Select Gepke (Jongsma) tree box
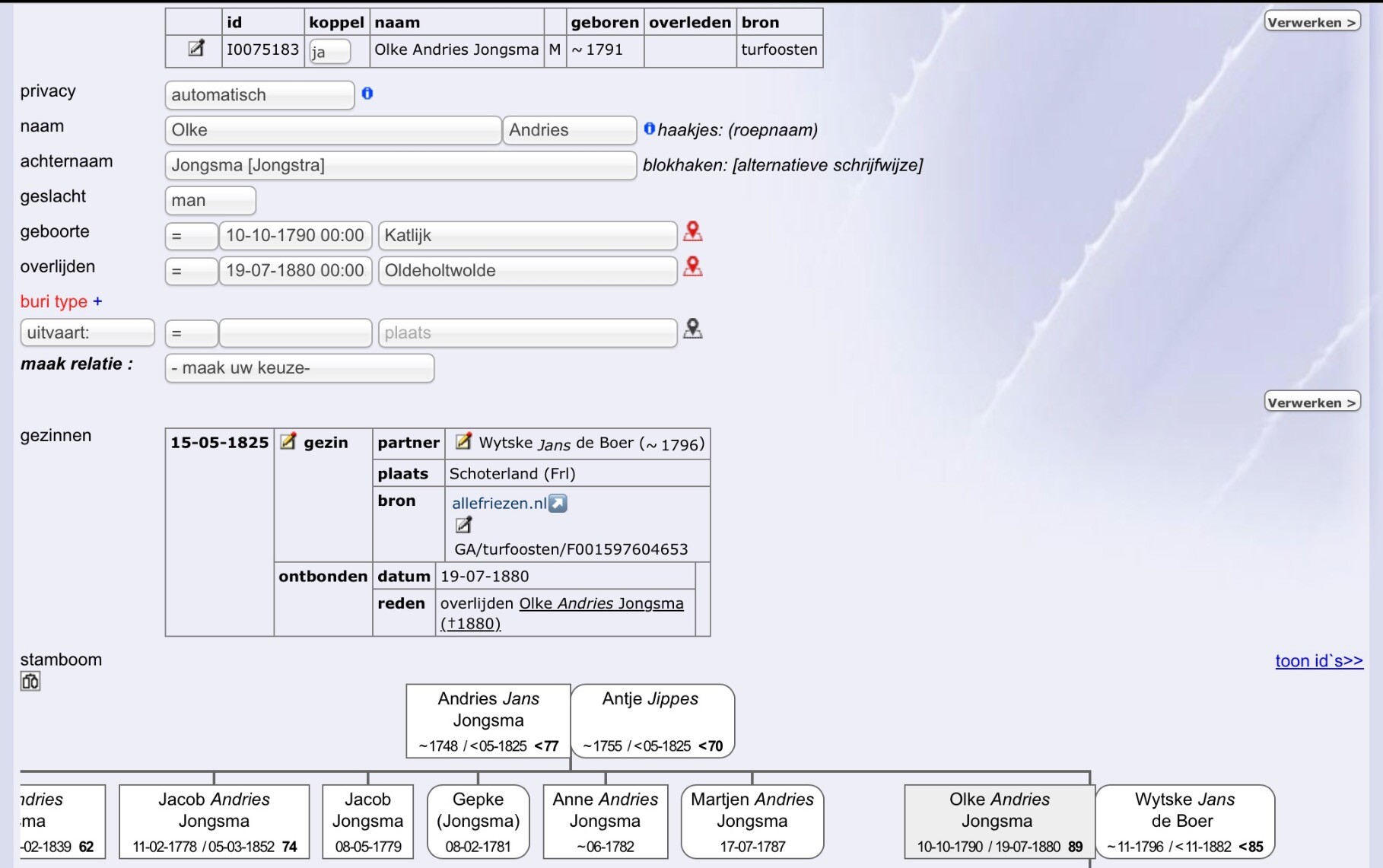The width and height of the screenshot is (1383, 868). (x=478, y=822)
